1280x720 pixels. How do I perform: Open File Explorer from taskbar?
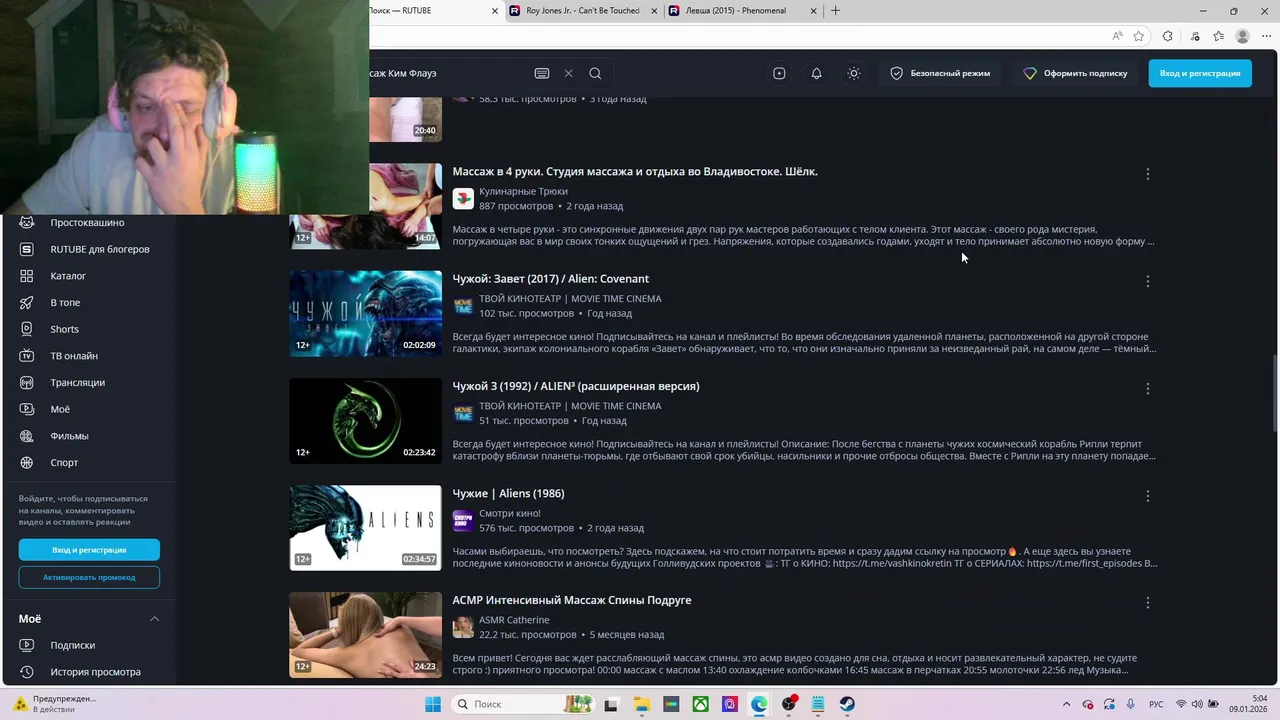(642, 704)
